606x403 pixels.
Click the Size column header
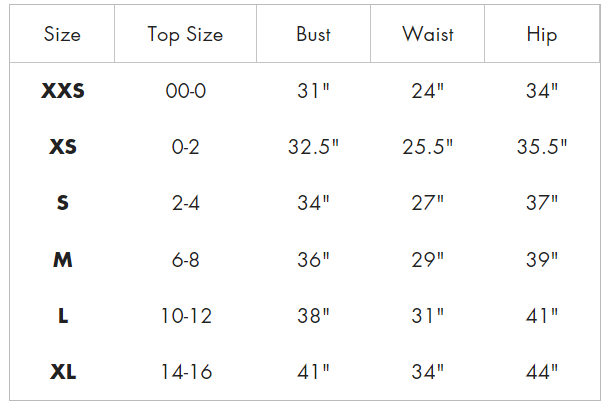(x=62, y=34)
